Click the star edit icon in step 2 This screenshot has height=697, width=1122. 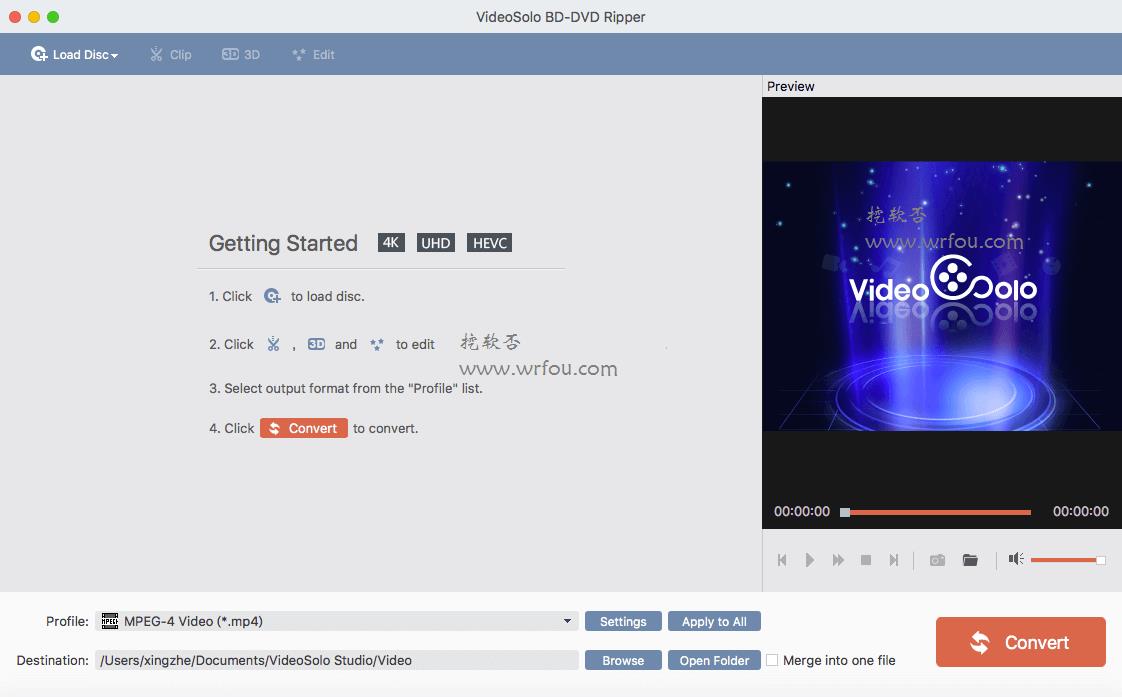point(377,344)
